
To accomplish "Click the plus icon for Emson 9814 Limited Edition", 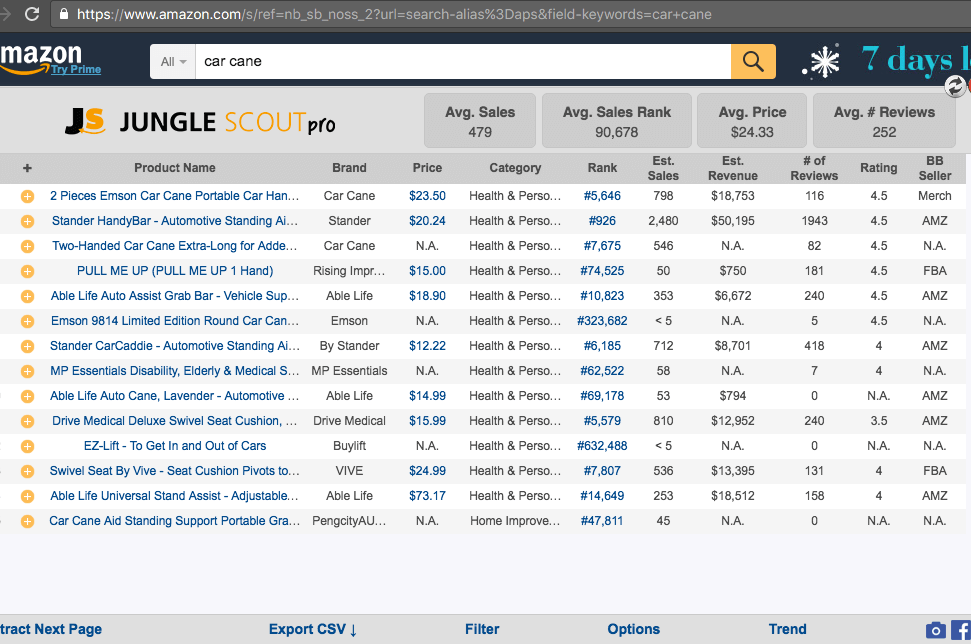I will click(27, 321).
